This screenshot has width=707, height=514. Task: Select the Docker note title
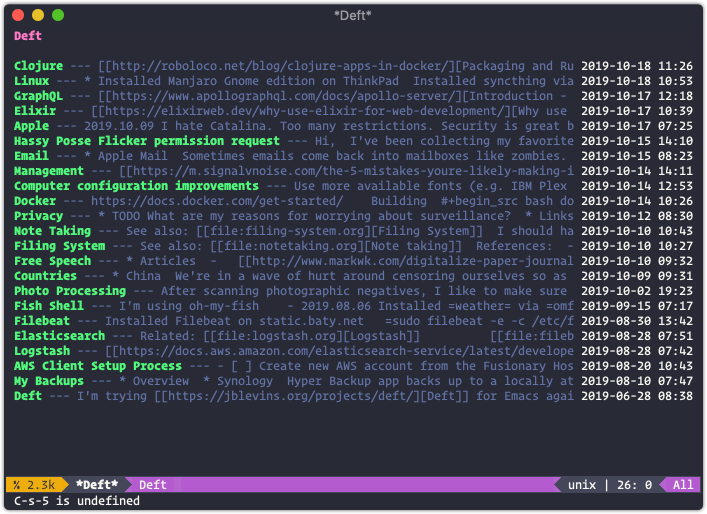[x=35, y=201]
